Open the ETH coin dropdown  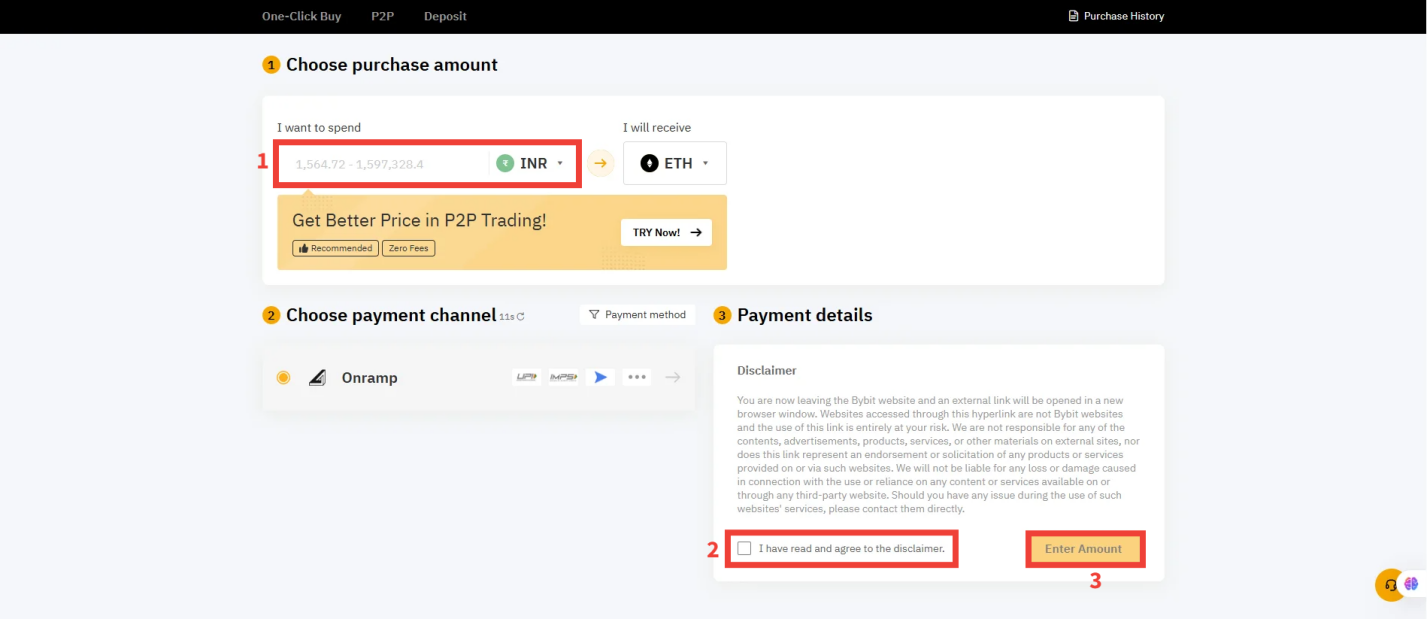[675, 162]
